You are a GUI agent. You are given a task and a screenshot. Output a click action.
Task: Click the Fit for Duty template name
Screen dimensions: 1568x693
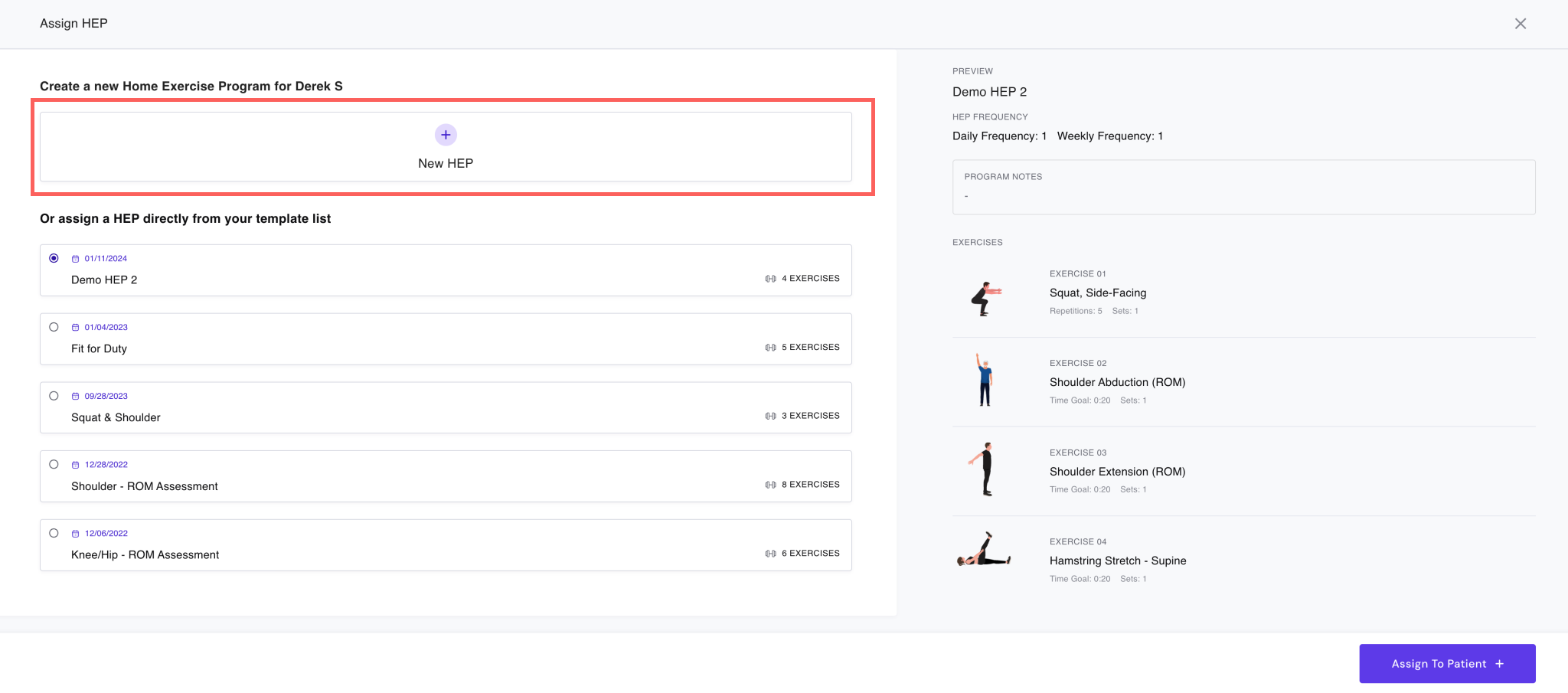coord(99,348)
